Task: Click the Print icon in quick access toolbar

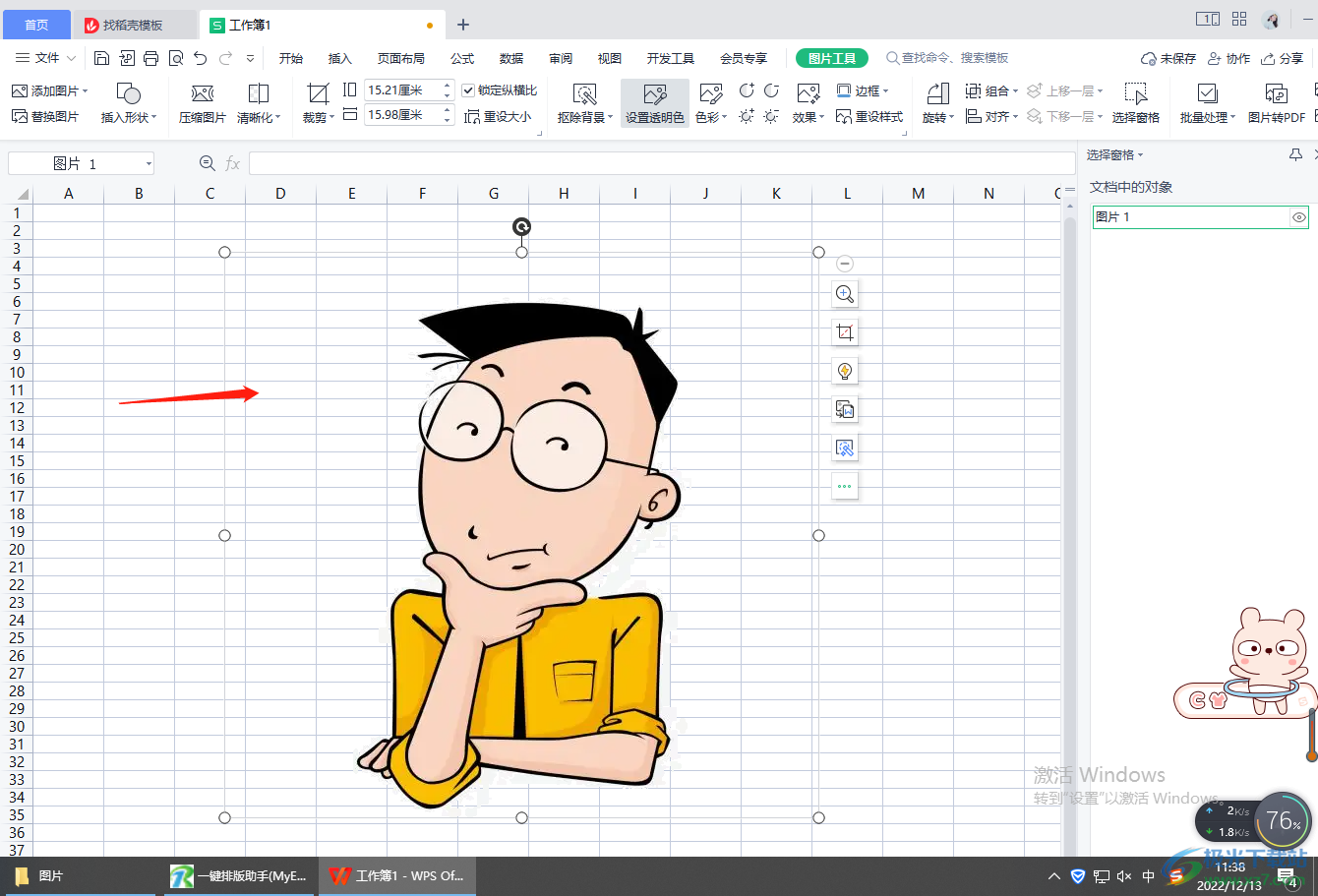Action: pos(150,58)
